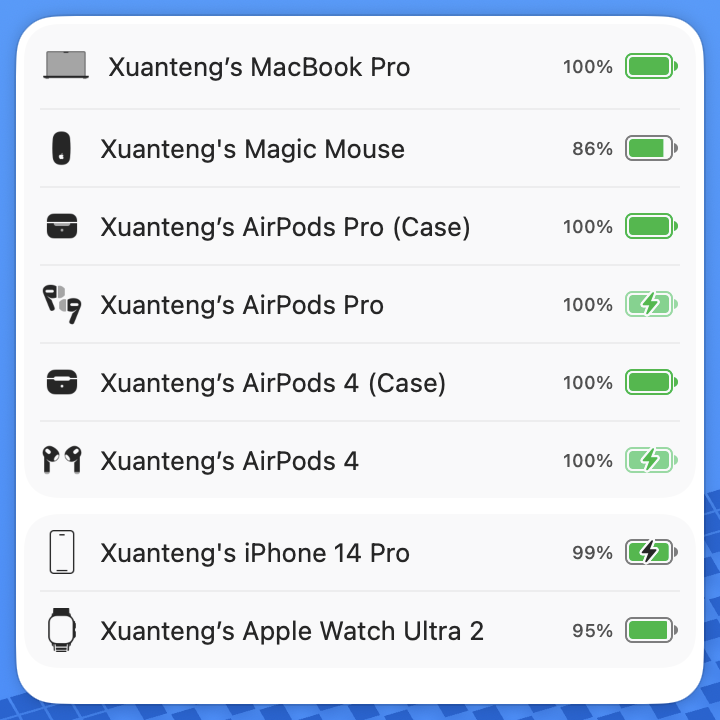Click the MacBook Pro laptop icon
720x720 pixels.
point(66,66)
